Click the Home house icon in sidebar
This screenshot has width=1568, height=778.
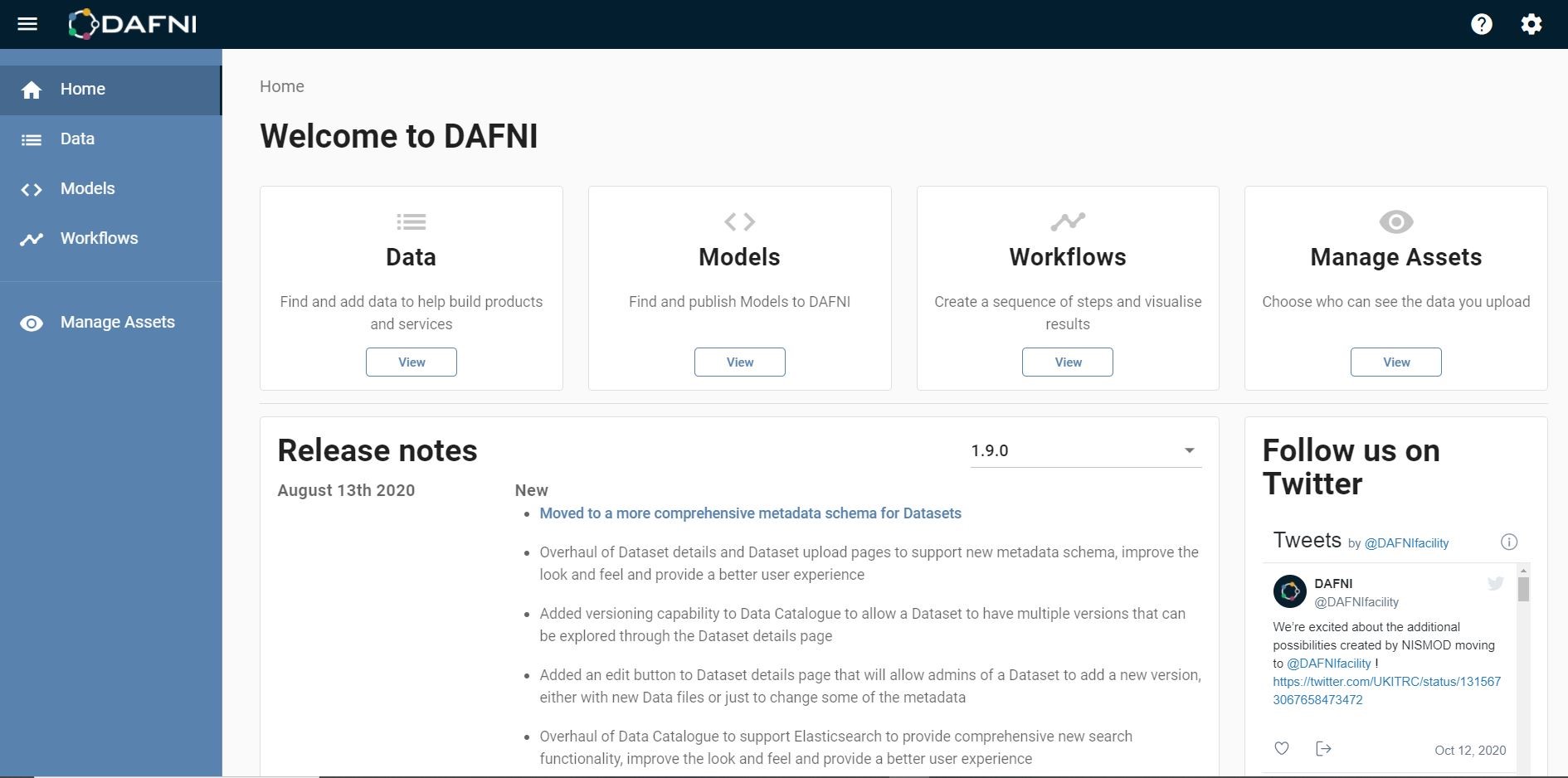(32, 90)
